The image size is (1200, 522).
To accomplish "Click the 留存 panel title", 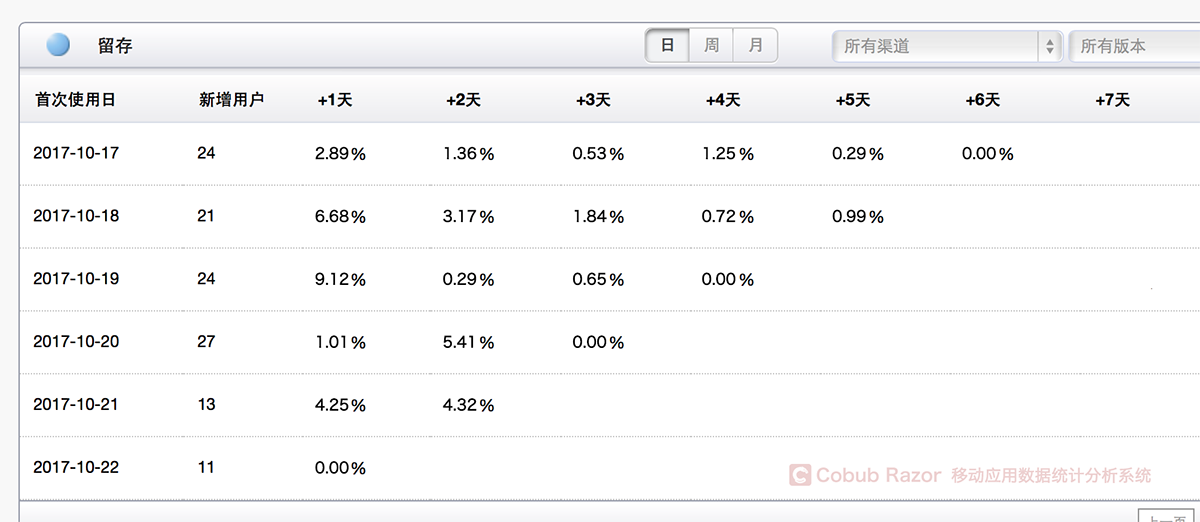I will [115, 46].
